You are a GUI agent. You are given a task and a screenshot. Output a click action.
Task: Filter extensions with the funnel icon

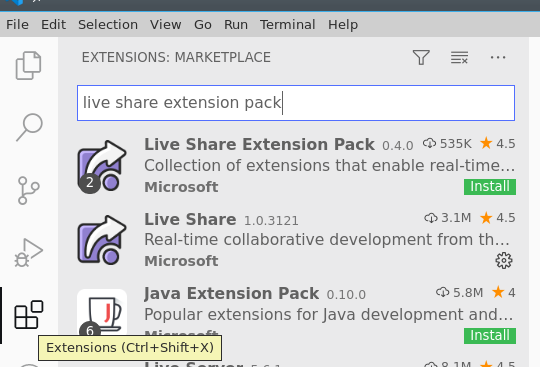[421, 57]
